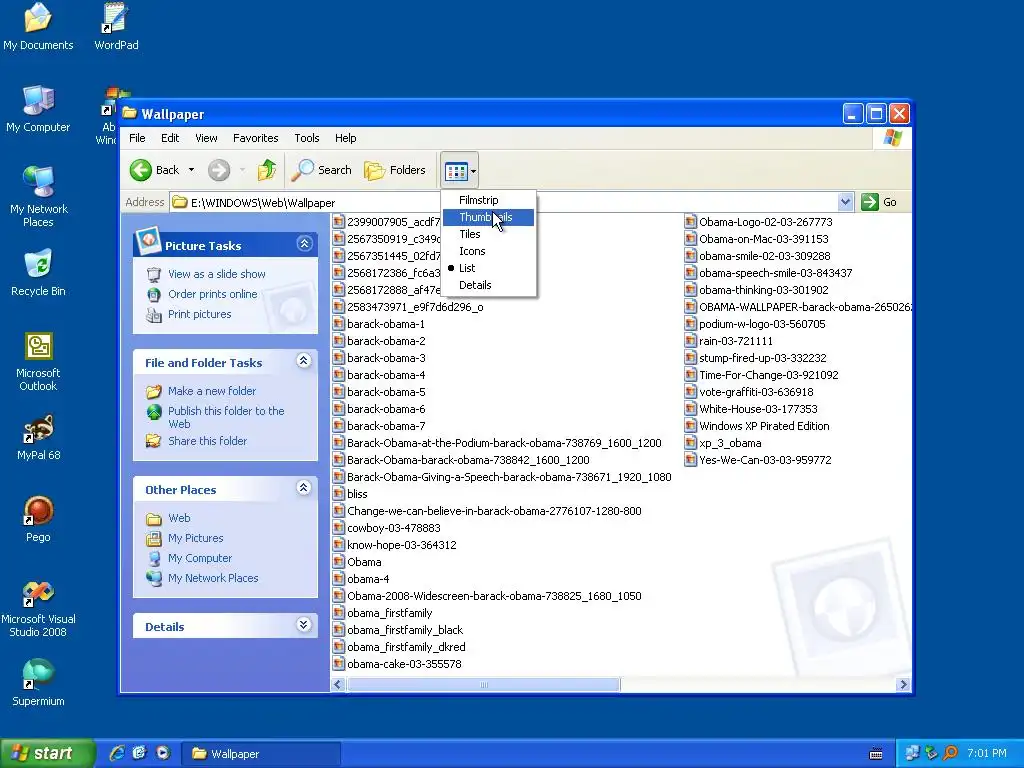Click the scroll right arrow

pyautogui.click(x=903, y=684)
